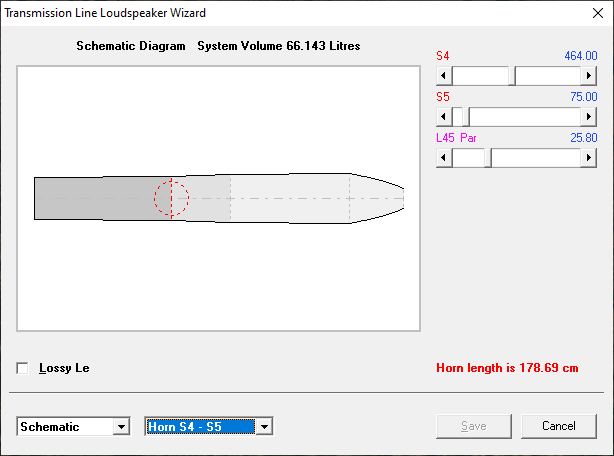
Task: Click the S4 slider left arrow
Action: pyautogui.click(x=444, y=76)
